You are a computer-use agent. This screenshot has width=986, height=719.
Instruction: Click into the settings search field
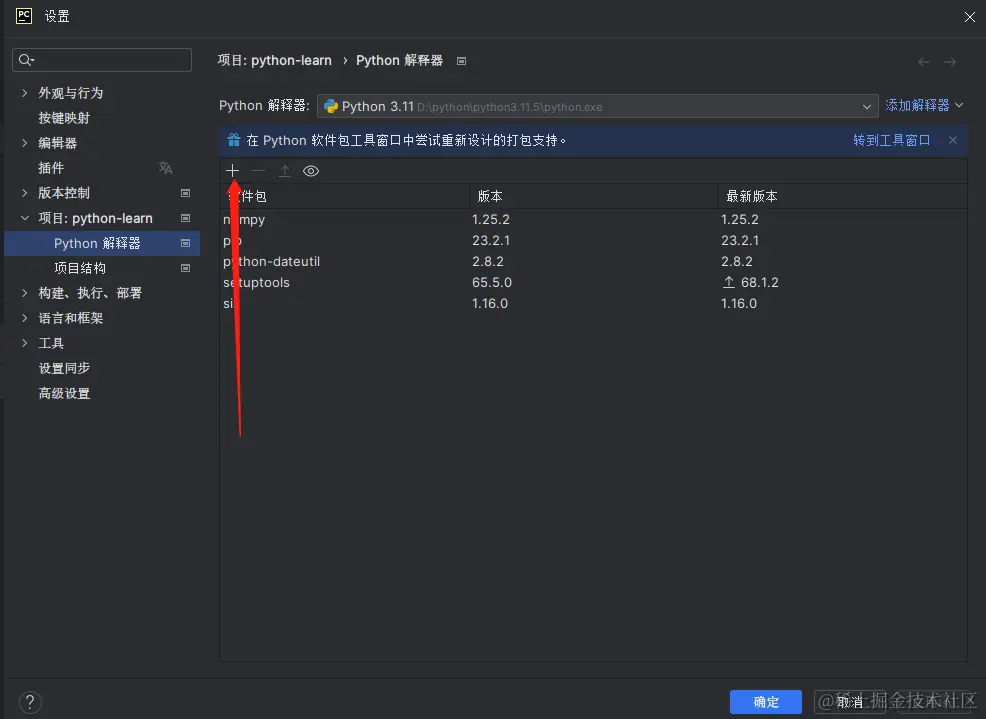[x=102, y=60]
